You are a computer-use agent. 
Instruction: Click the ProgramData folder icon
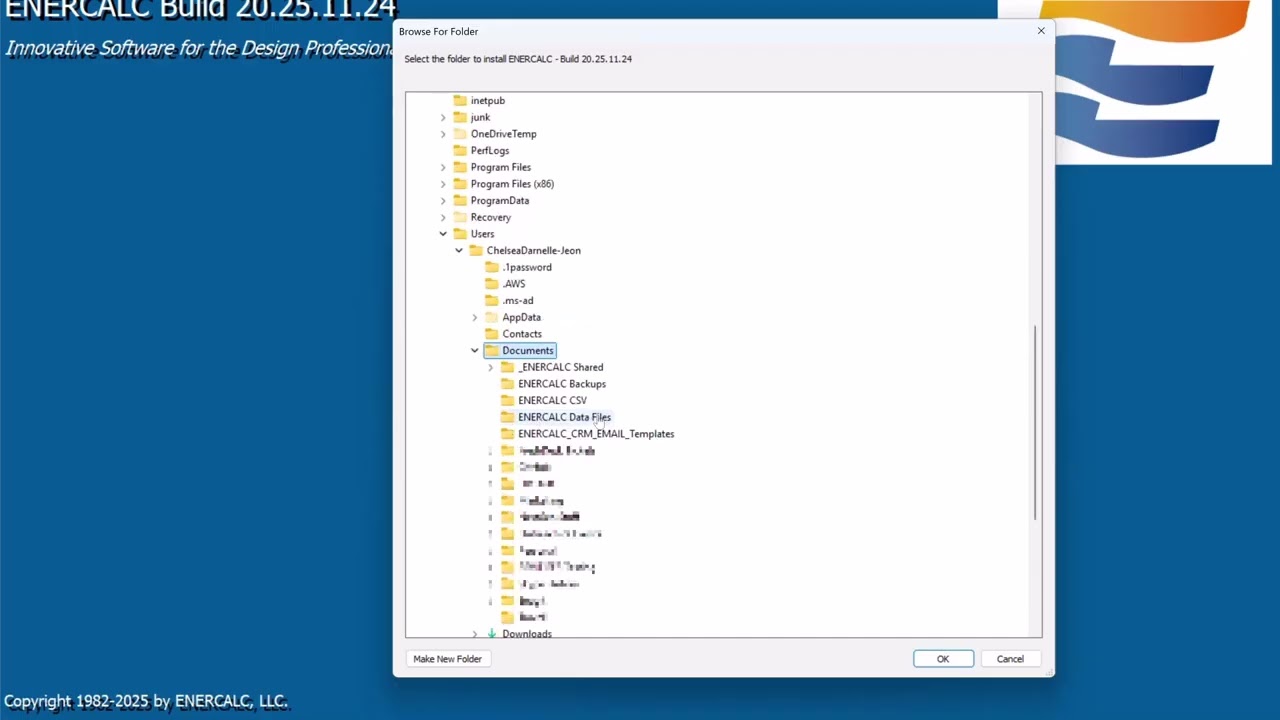point(460,200)
